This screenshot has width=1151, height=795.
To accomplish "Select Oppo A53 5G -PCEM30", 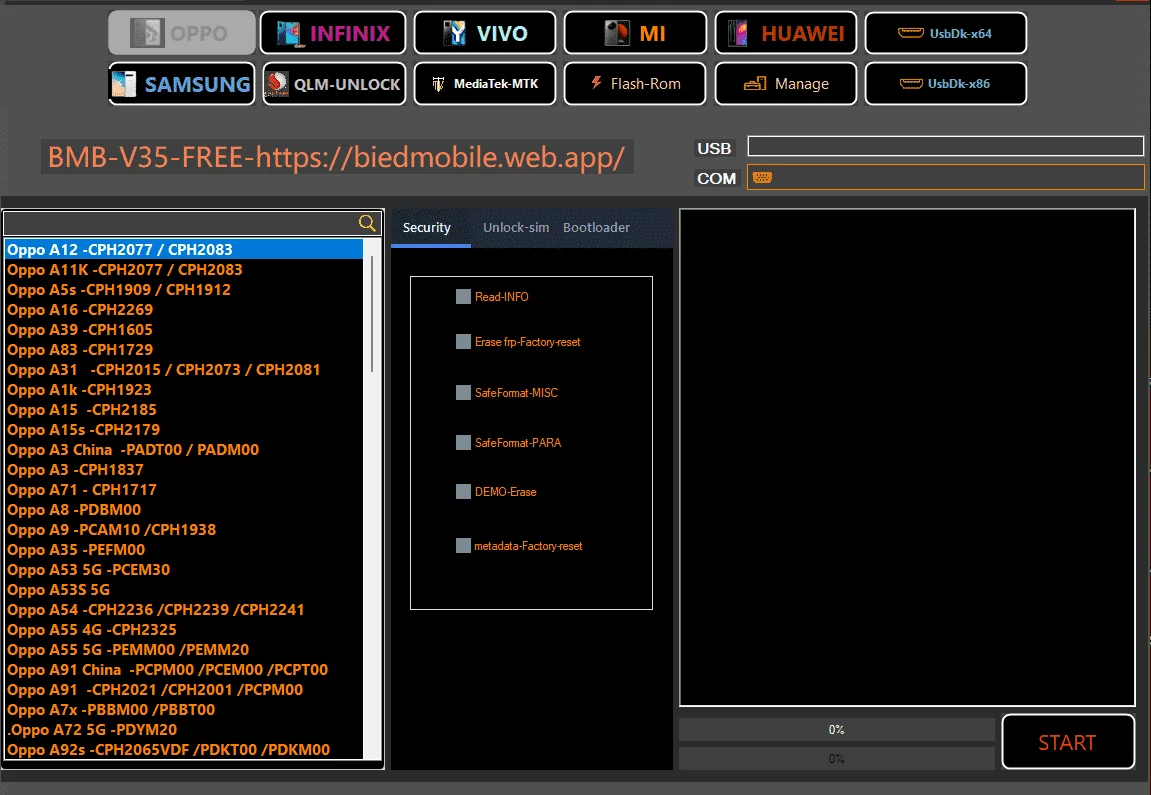I will [x=184, y=570].
